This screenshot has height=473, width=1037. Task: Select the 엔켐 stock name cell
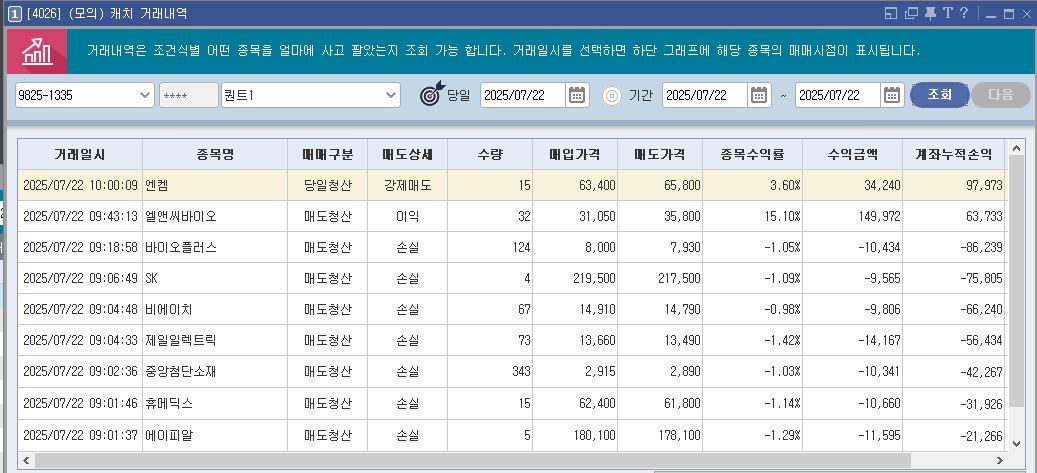click(x=215, y=185)
